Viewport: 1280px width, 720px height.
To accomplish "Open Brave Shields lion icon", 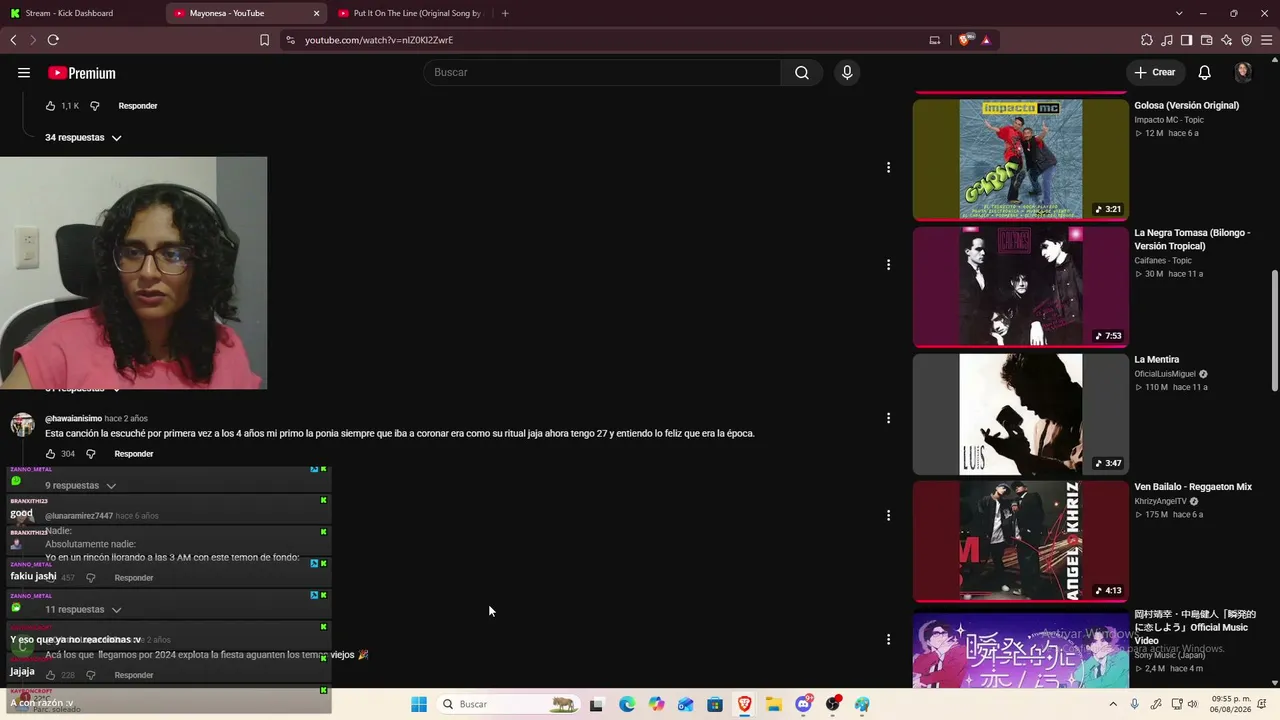I will click(965, 40).
